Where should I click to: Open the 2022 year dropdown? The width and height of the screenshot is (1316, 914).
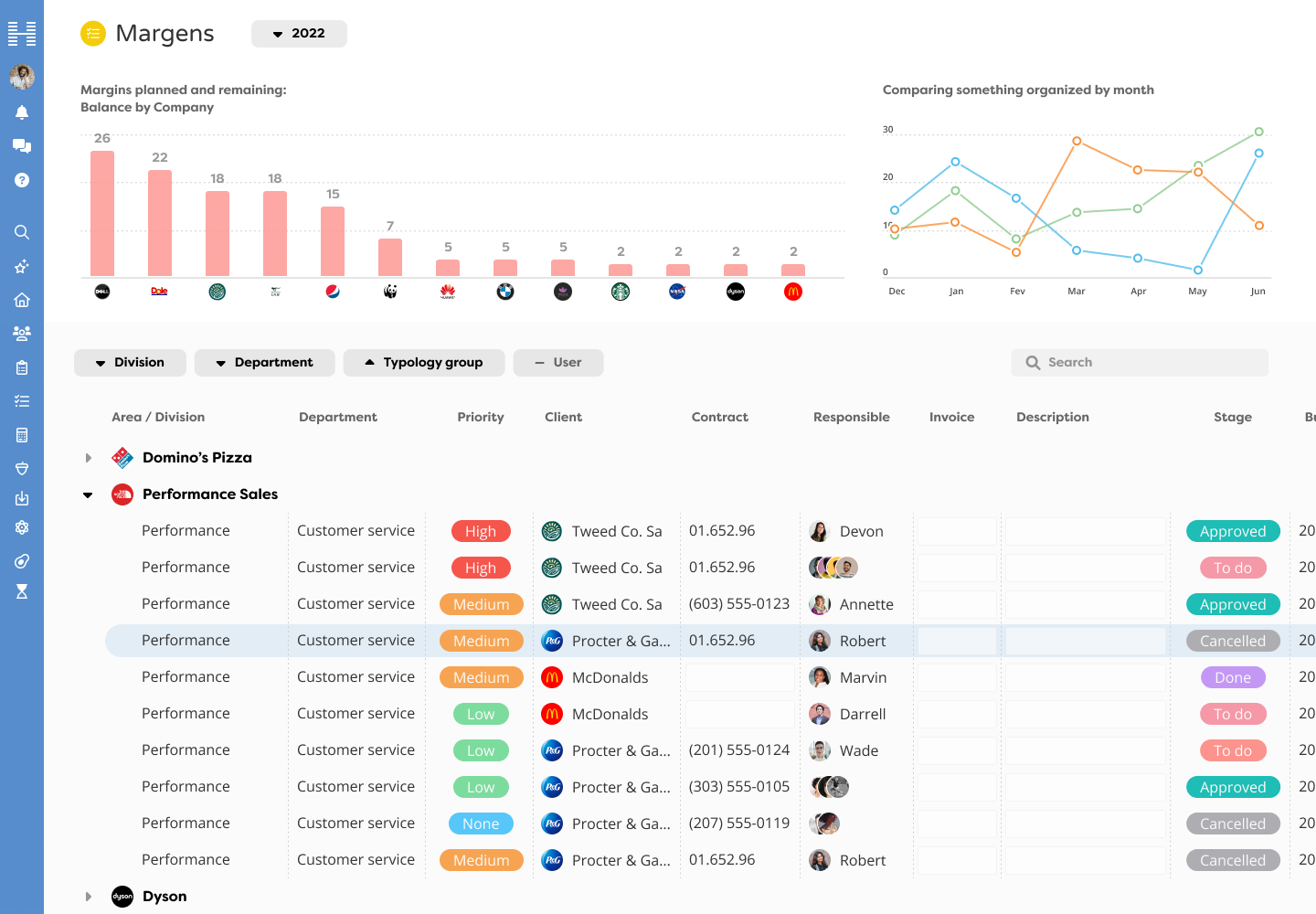[299, 34]
